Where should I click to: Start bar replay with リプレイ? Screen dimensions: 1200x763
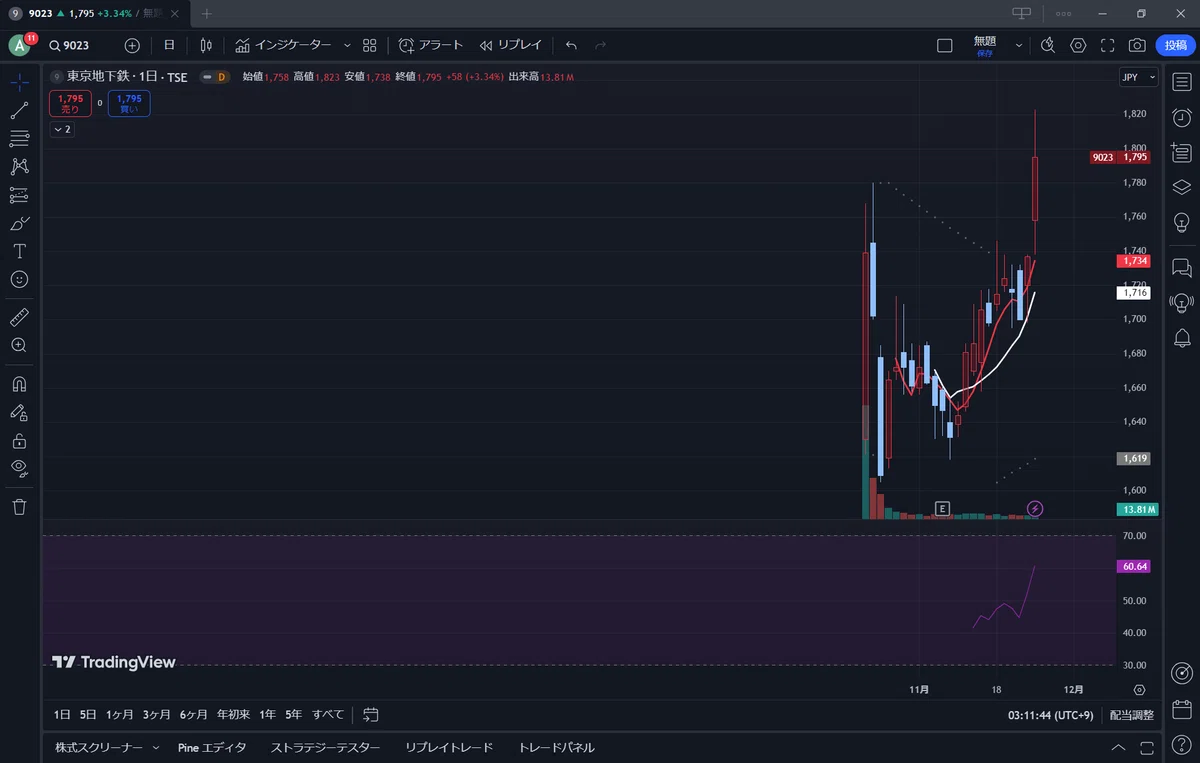click(510, 45)
